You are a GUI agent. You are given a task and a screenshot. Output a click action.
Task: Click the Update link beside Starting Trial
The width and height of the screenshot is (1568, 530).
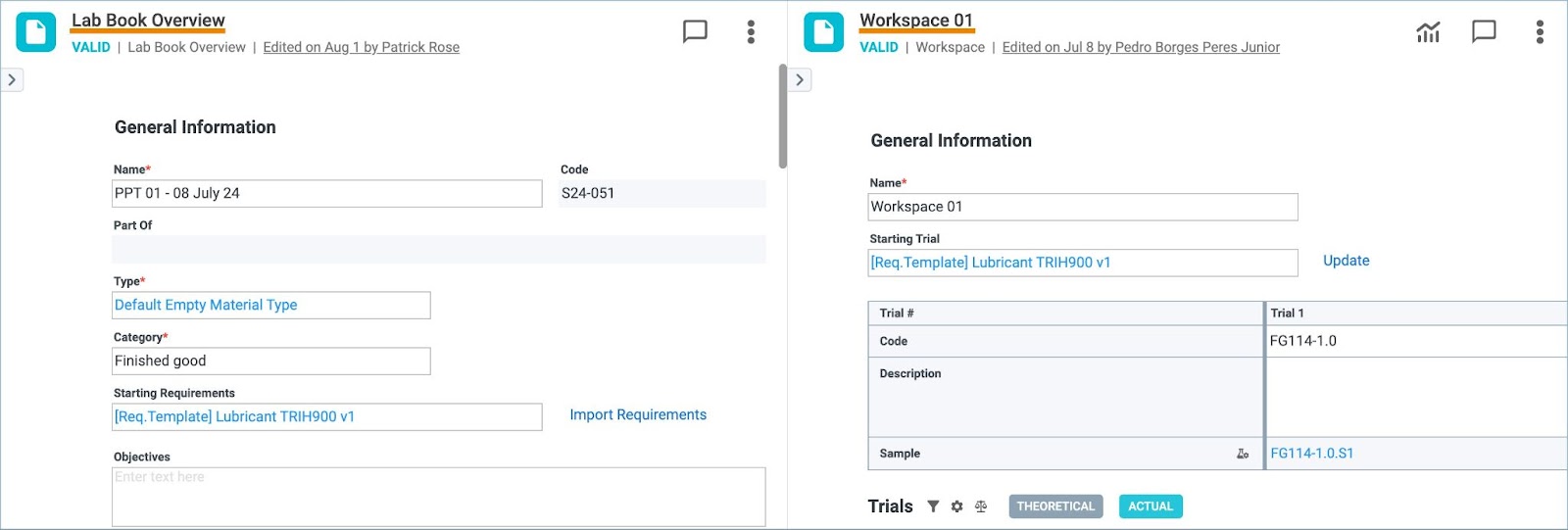[1347, 261]
